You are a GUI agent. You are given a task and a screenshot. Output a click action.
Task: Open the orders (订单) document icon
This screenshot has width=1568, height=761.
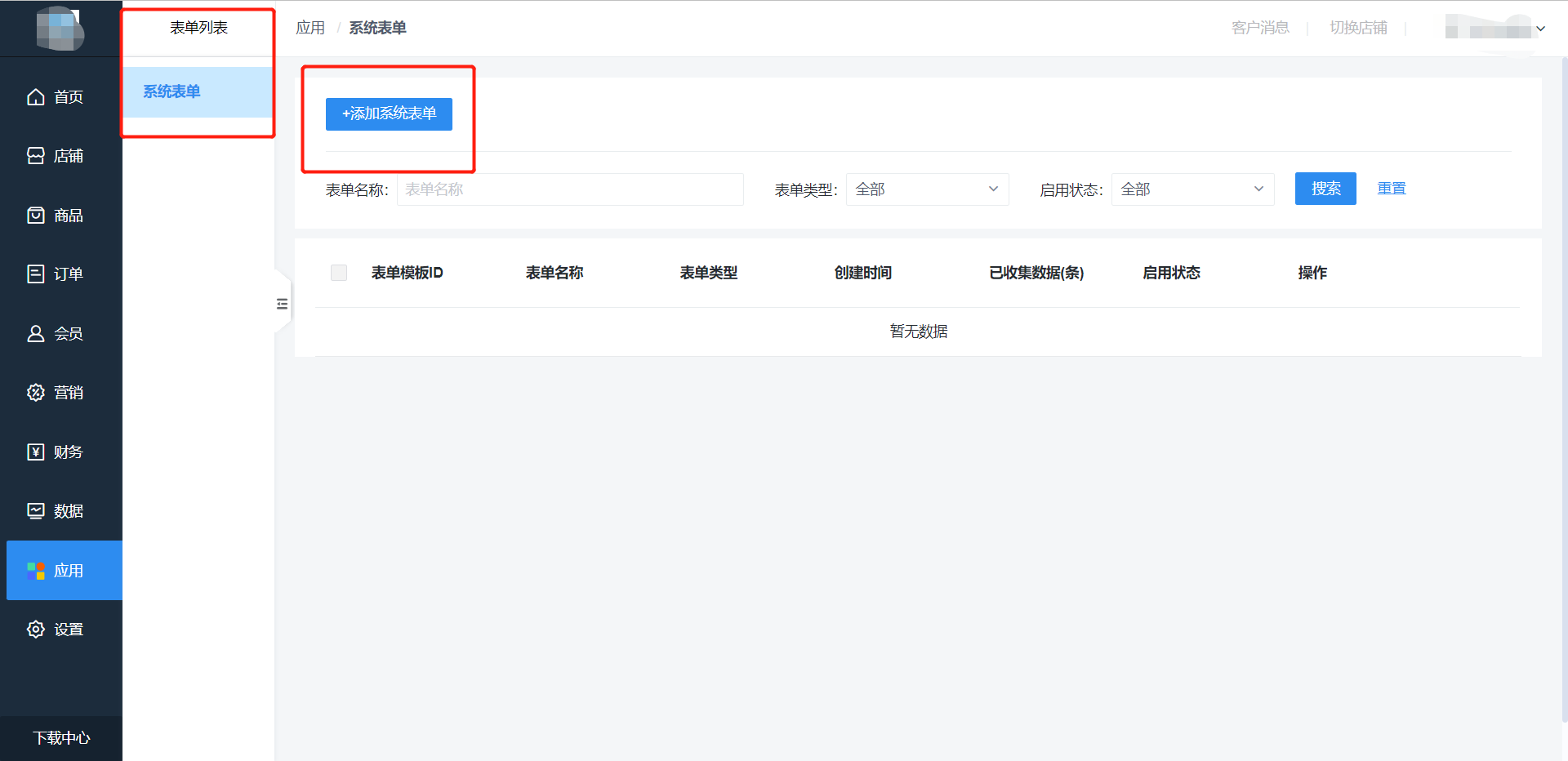[36, 274]
